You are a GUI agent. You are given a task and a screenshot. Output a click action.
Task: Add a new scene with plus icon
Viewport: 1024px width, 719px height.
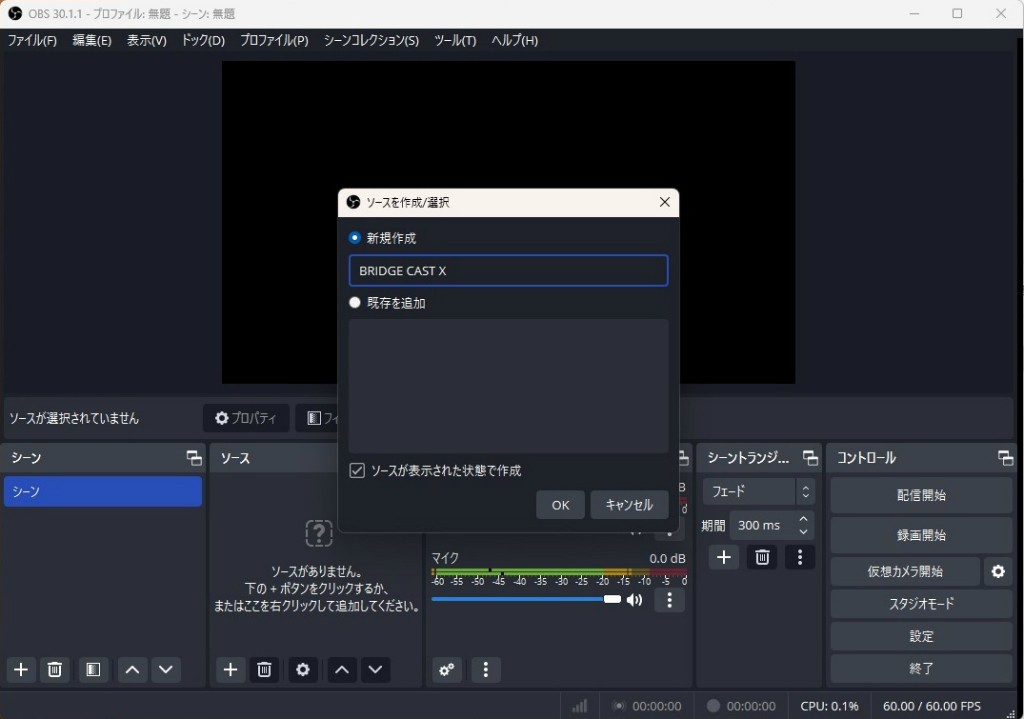[x=21, y=670]
